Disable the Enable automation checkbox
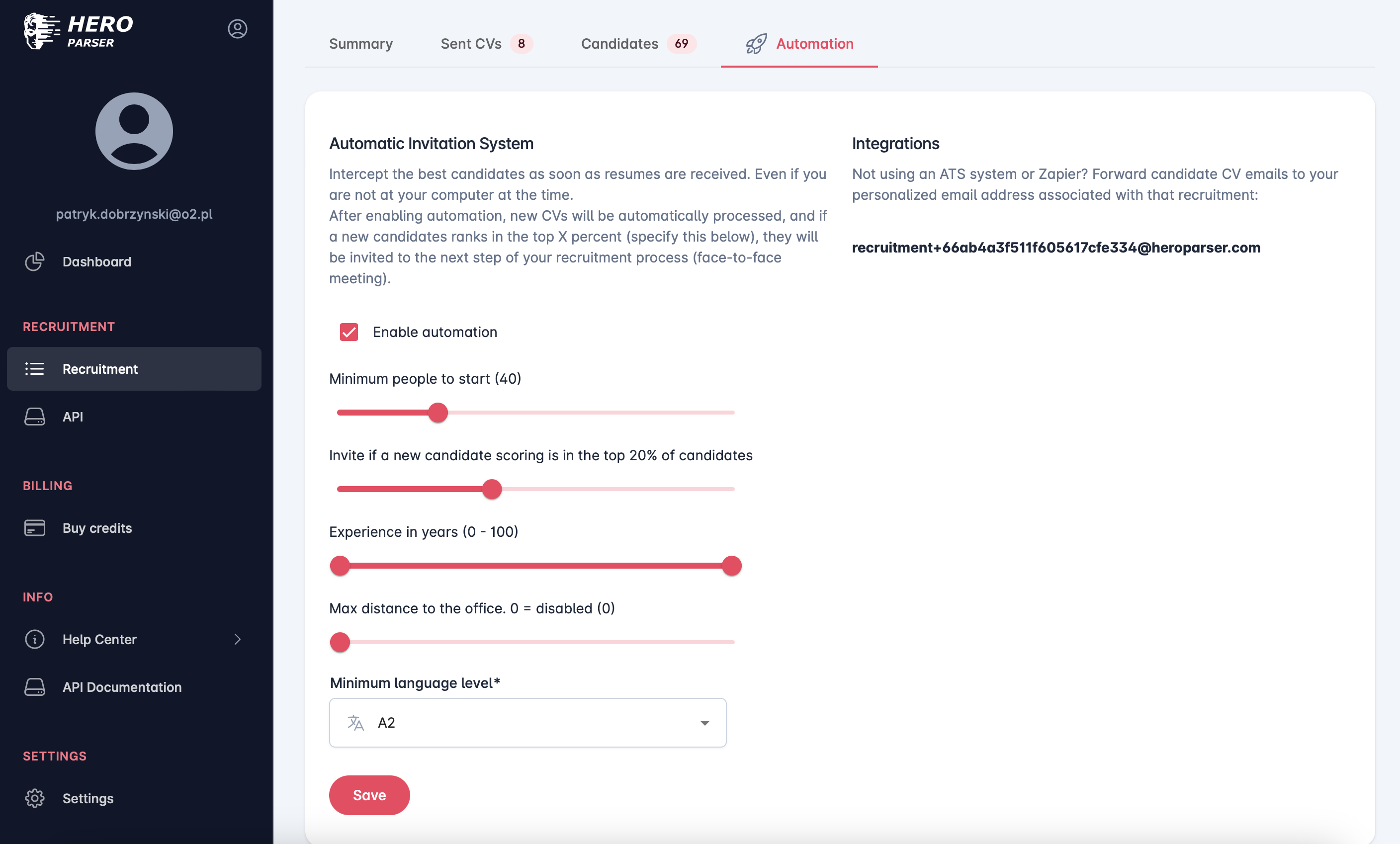 pos(349,332)
